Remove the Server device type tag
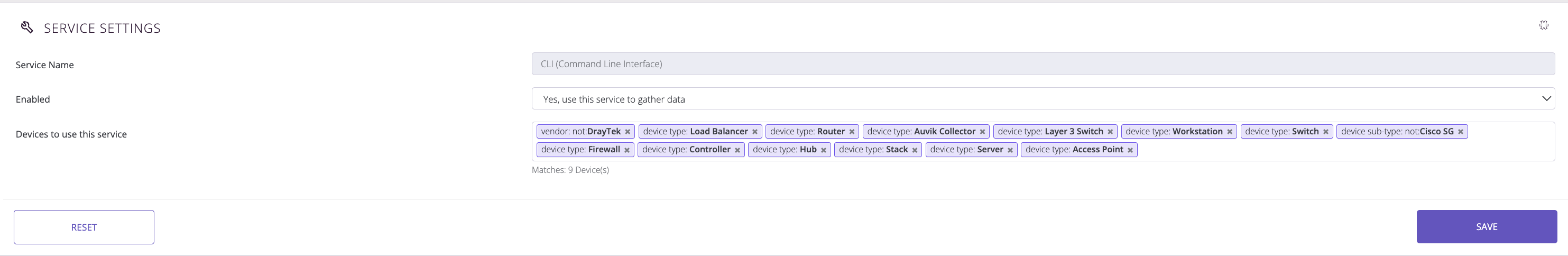The image size is (1568, 256). tap(1010, 150)
